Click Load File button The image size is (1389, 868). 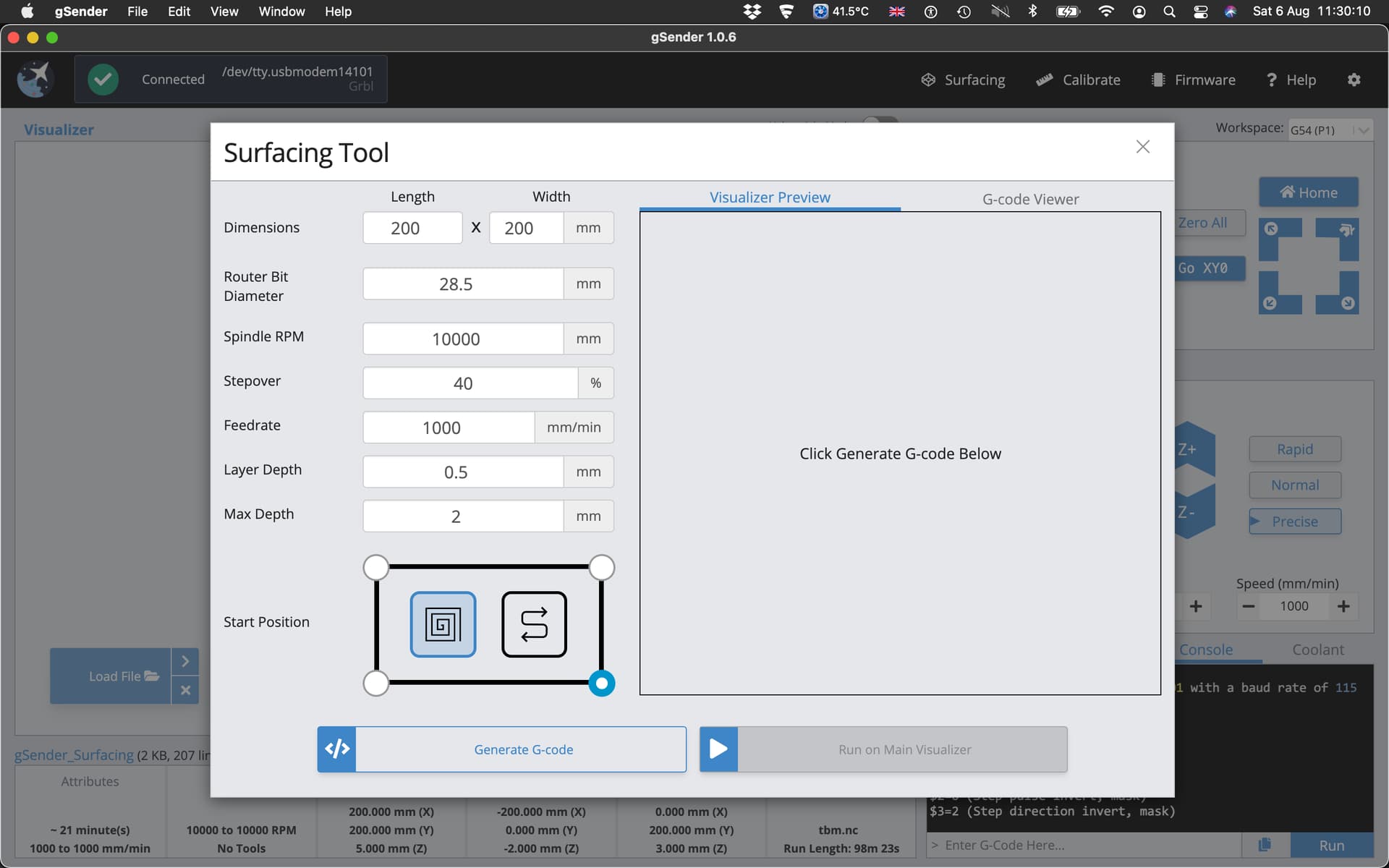(x=111, y=676)
